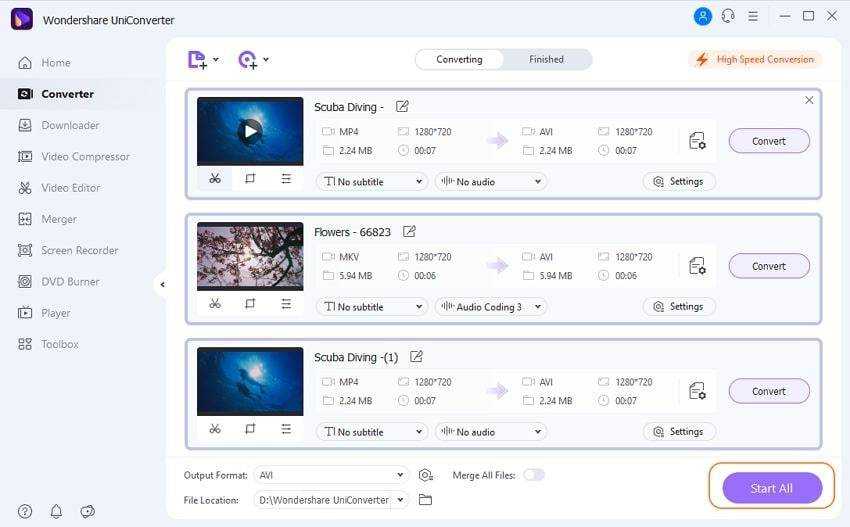Image resolution: width=850 pixels, height=527 pixels.
Task: Play the first Scuba Diving video thumbnail
Action: pyautogui.click(x=250, y=130)
